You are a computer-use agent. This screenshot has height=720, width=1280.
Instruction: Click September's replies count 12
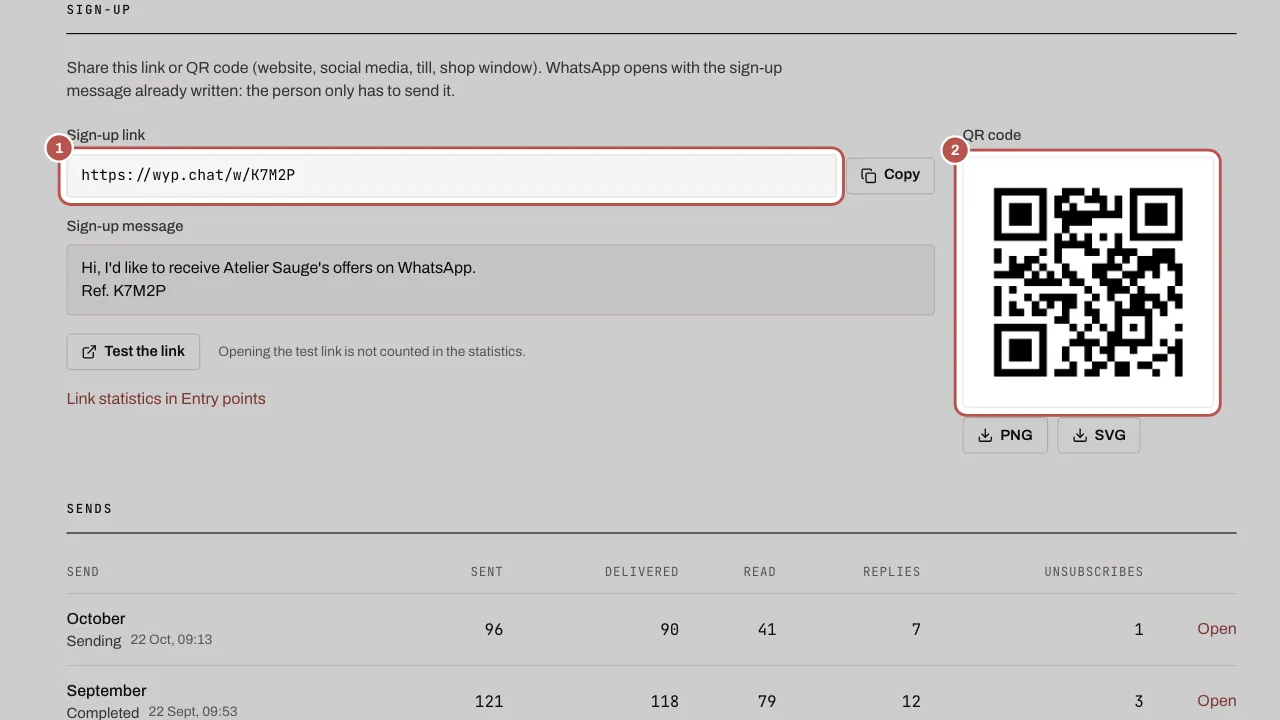coord(911,701)
